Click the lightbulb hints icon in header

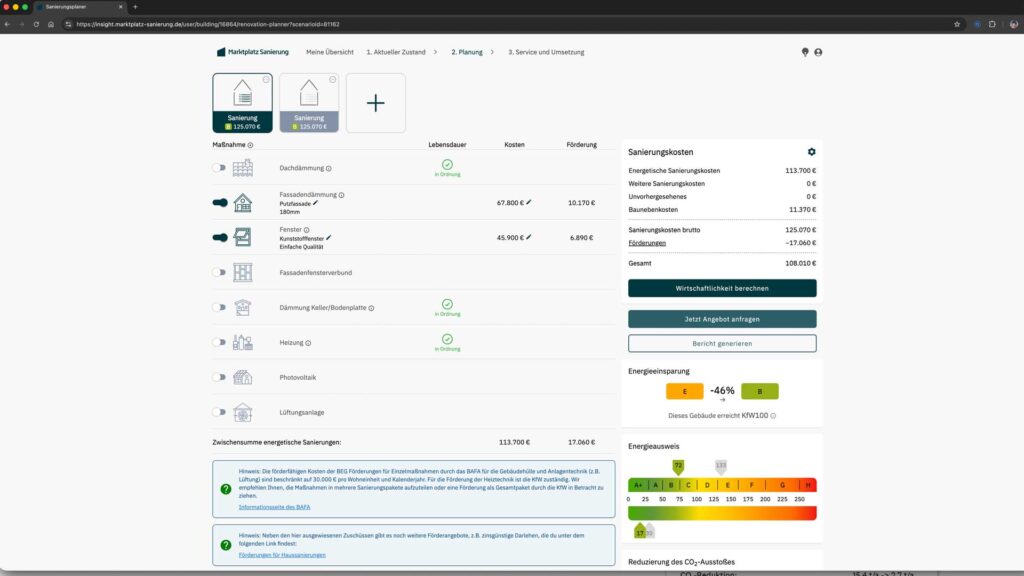pos(805,52)
